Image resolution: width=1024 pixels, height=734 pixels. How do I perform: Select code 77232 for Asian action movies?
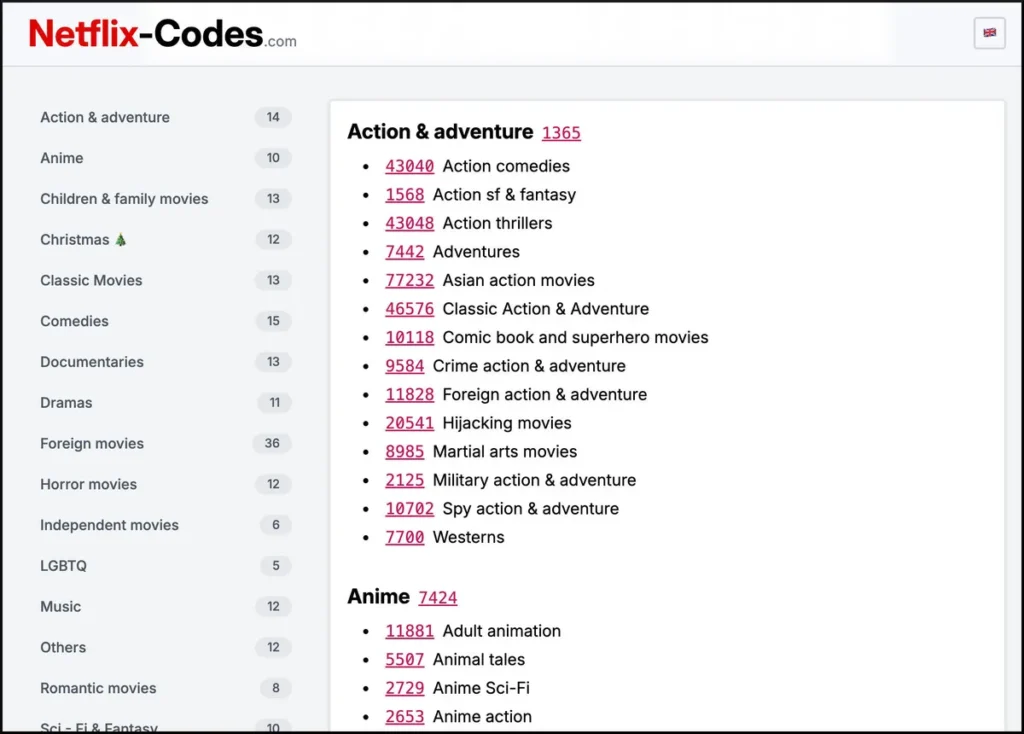point(409,280)
